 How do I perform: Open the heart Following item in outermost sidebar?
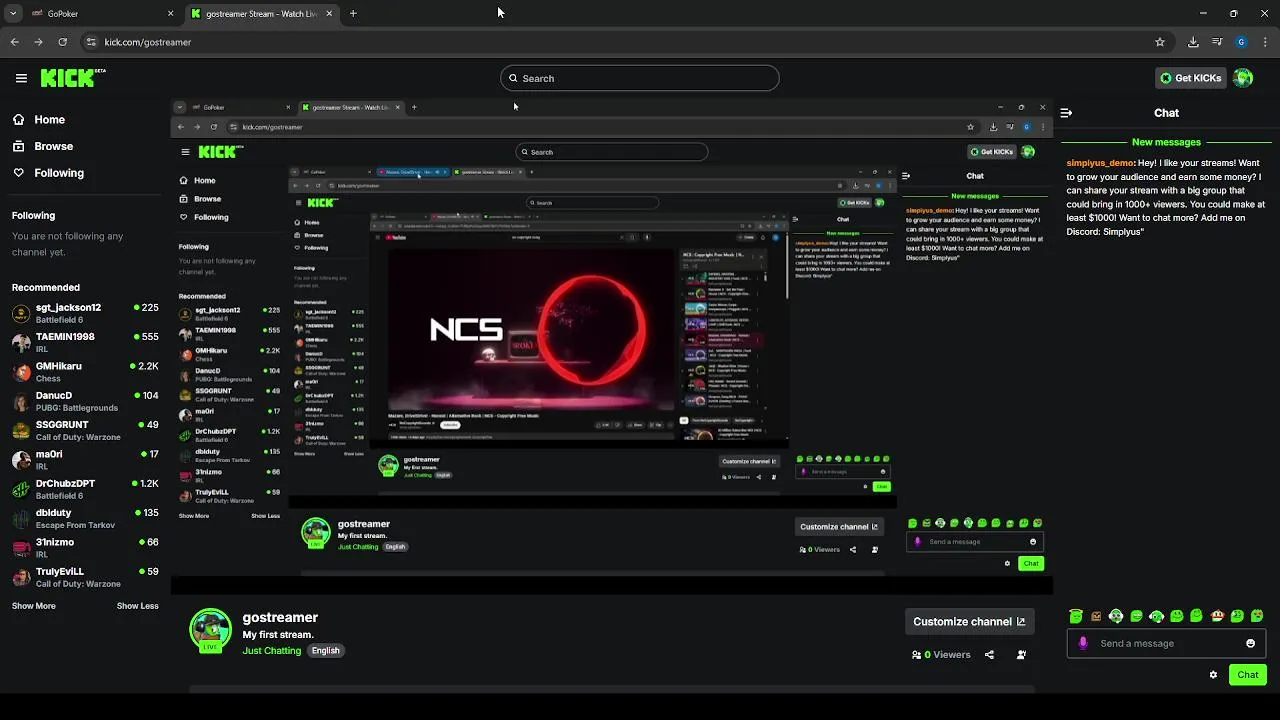[49, 173]
